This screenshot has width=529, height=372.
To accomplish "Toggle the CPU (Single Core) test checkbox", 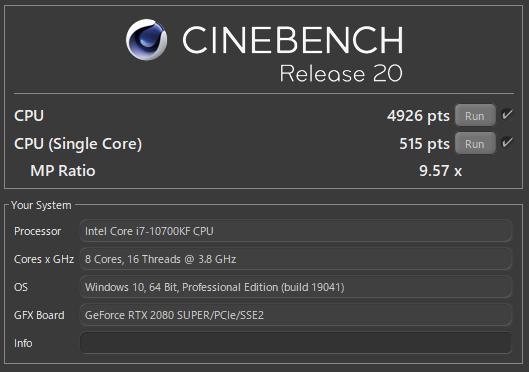I will click(507, 143).
